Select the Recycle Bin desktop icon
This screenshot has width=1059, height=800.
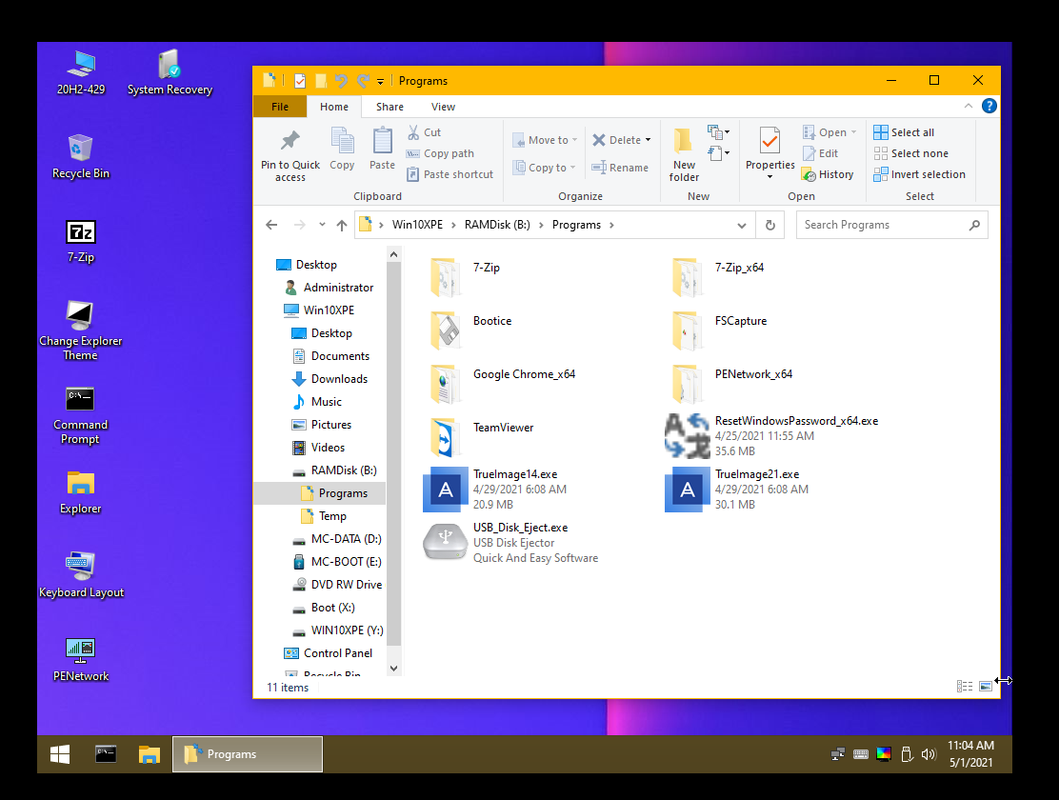[x=80, y=156]
